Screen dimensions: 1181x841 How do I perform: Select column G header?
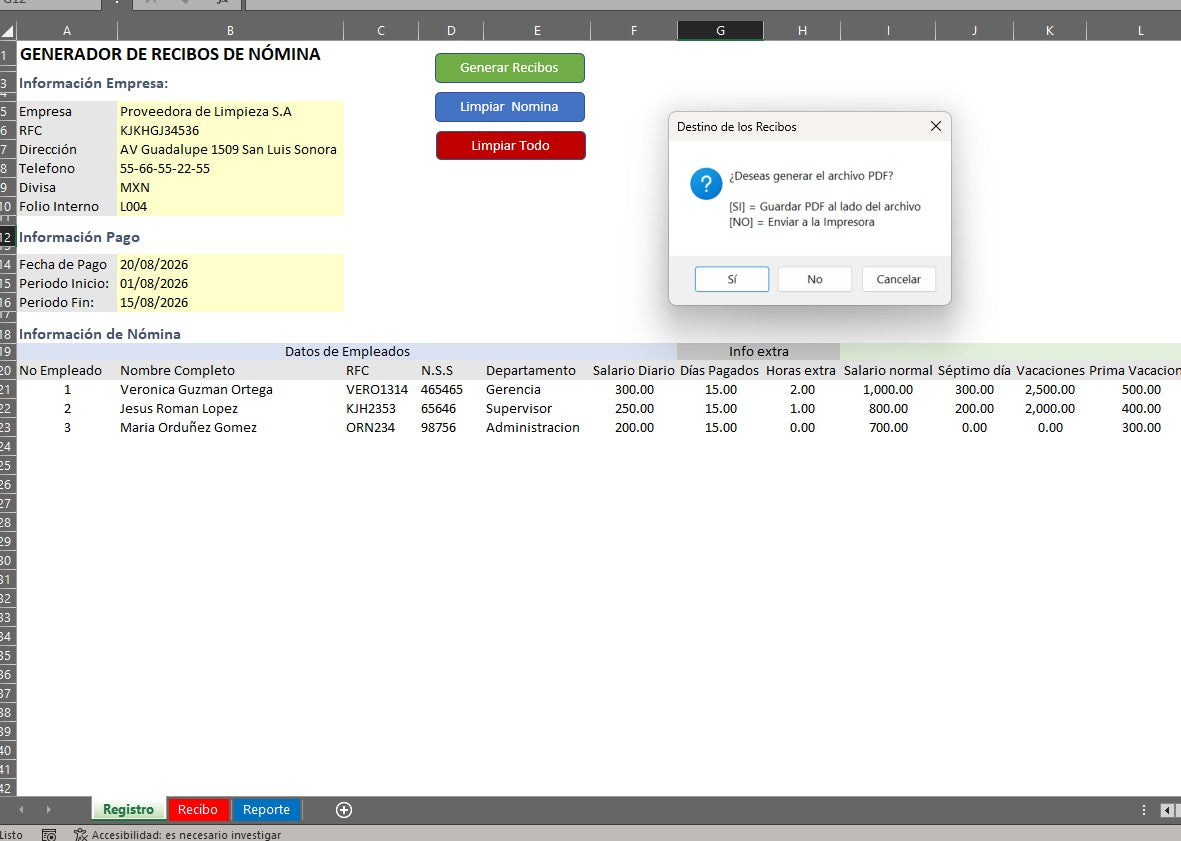pos(720,31)
